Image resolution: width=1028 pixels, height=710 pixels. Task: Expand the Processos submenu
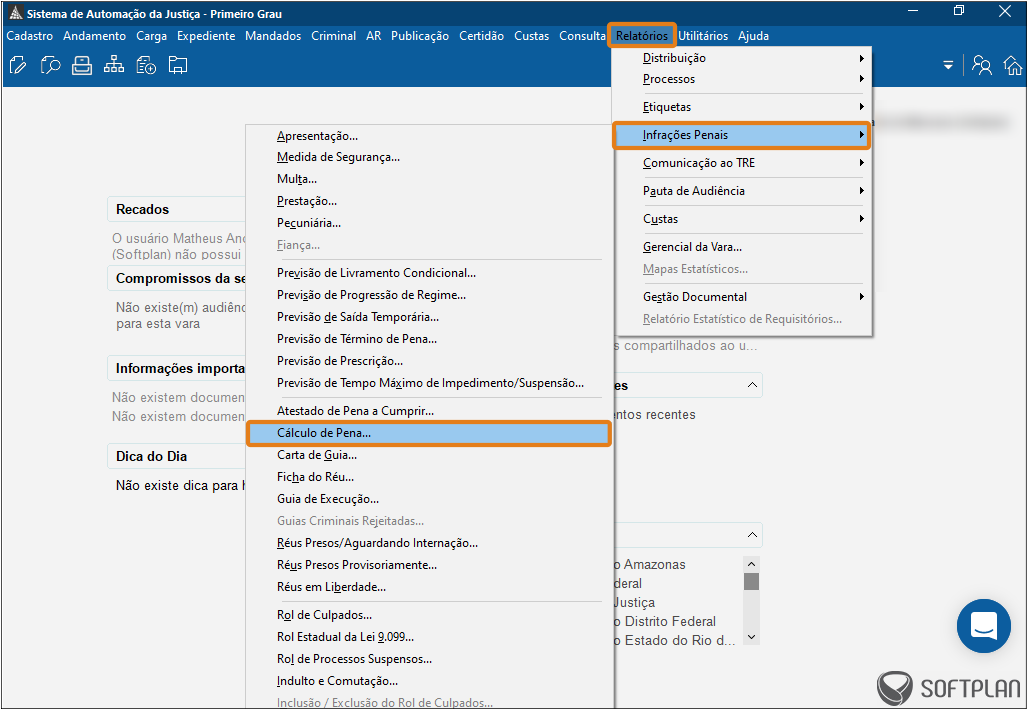click(x=741, y=79)
